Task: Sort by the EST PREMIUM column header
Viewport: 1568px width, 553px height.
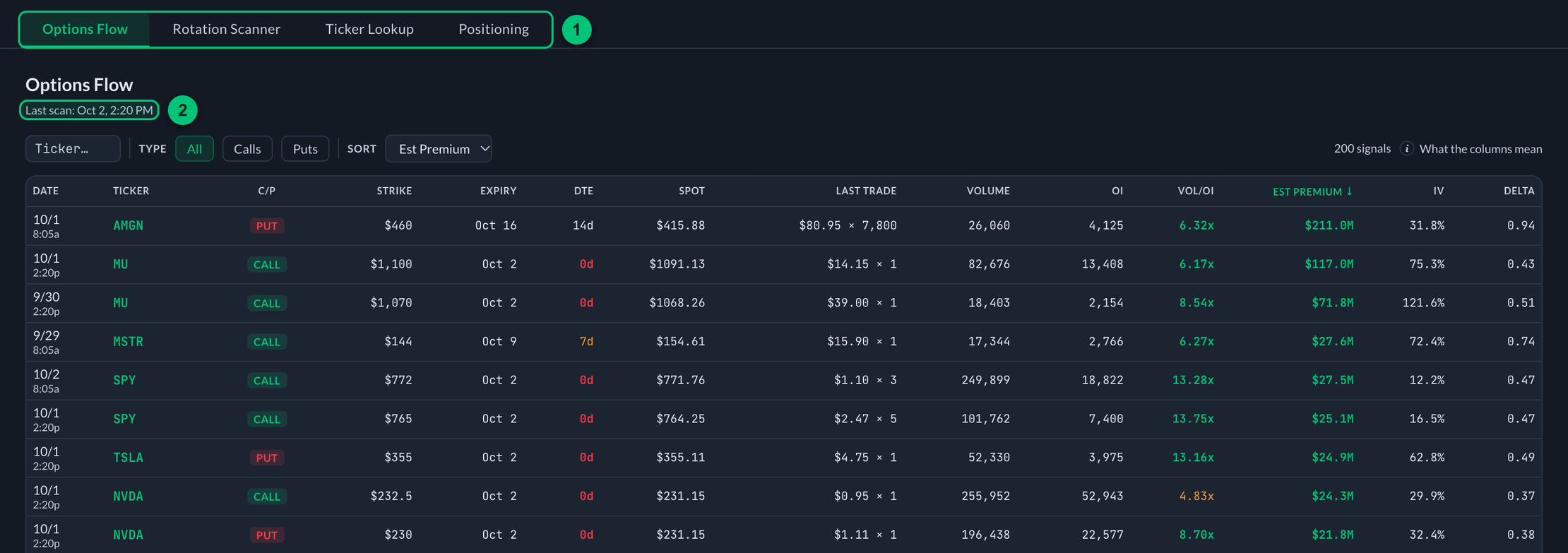Action: click(1312, 191)
